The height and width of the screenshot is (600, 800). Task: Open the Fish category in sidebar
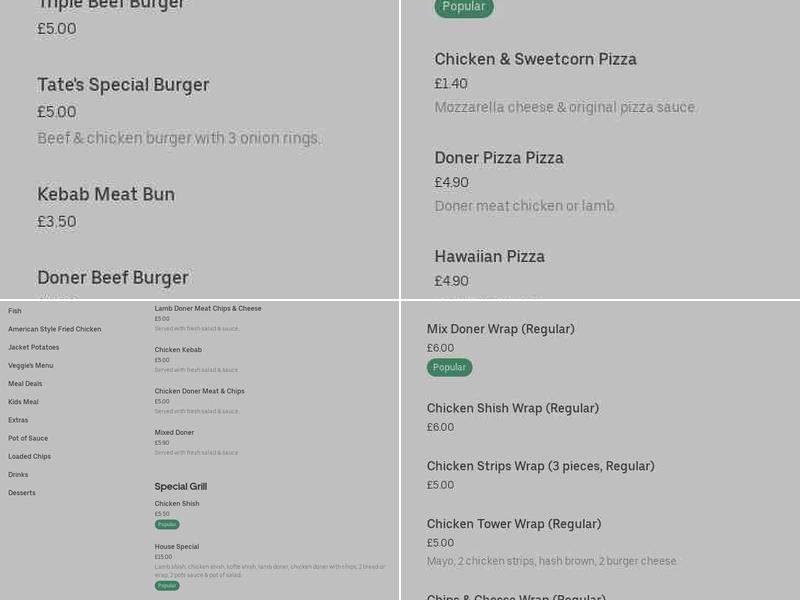[15, 310]
